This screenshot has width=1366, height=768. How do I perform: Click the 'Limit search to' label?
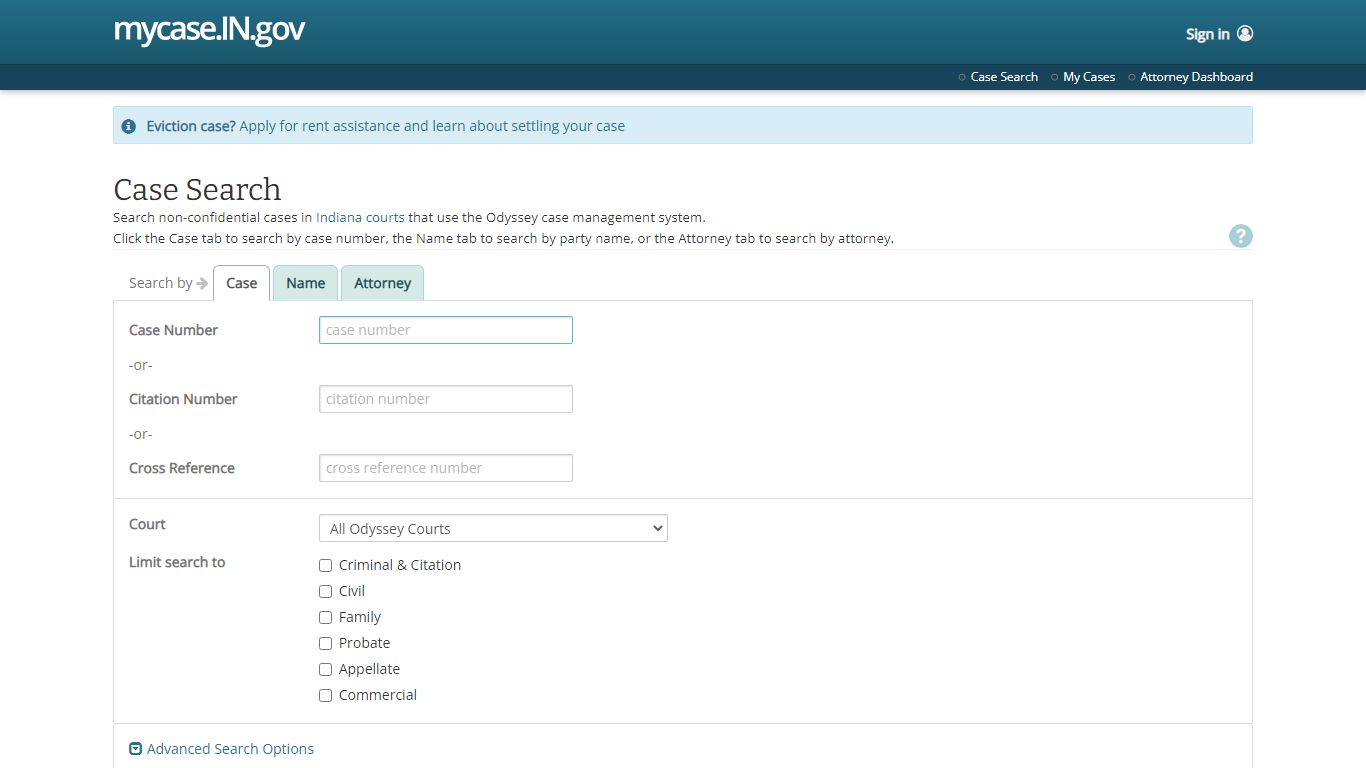[177, 562]
